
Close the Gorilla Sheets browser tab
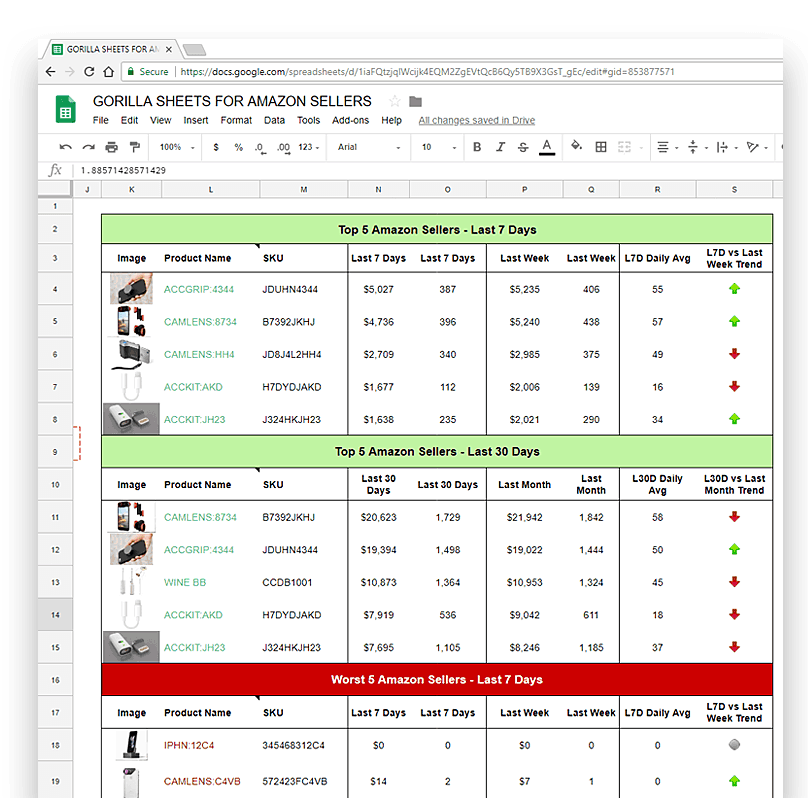click(x=169, y=49)
